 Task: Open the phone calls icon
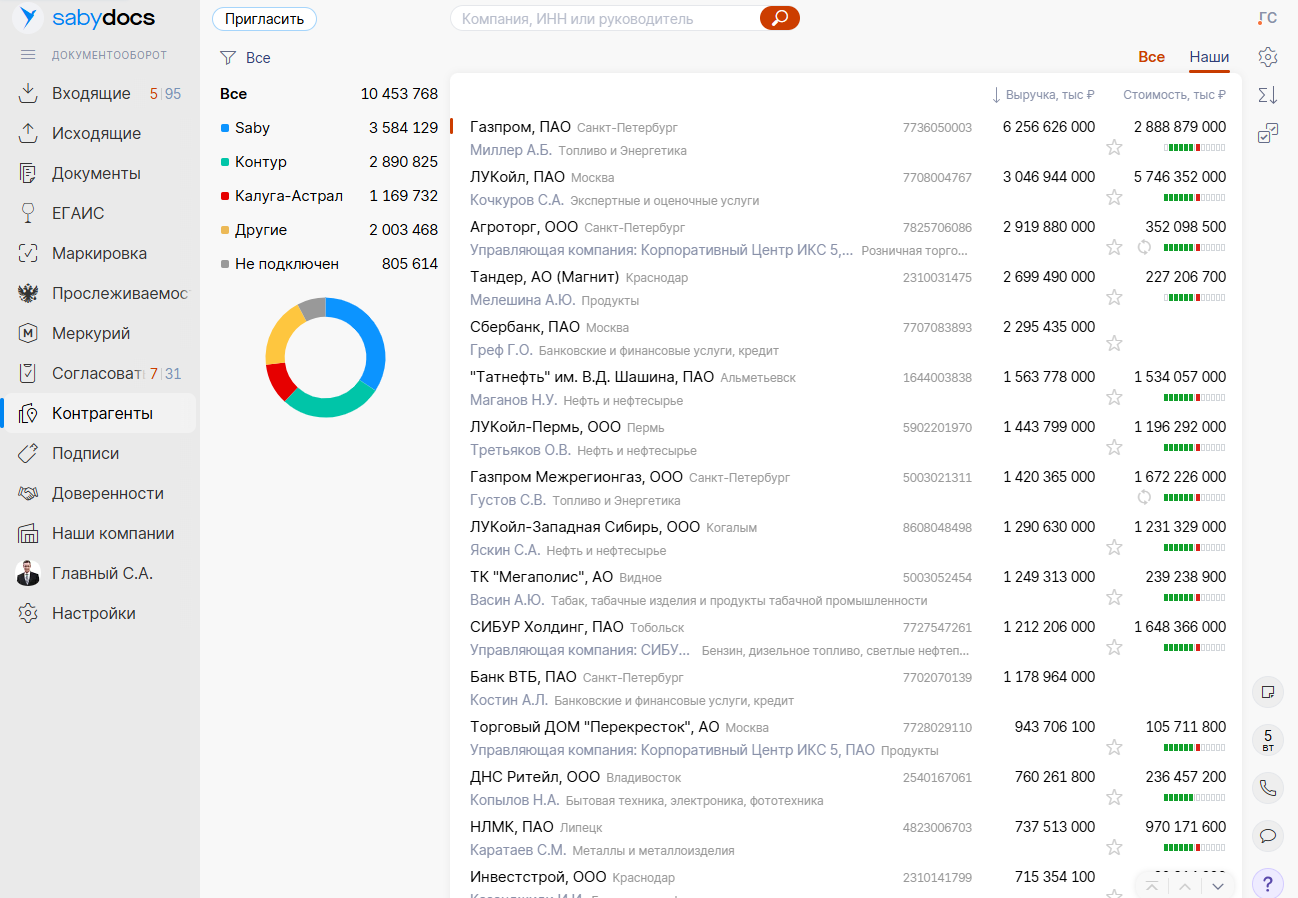click(1267, 788)
